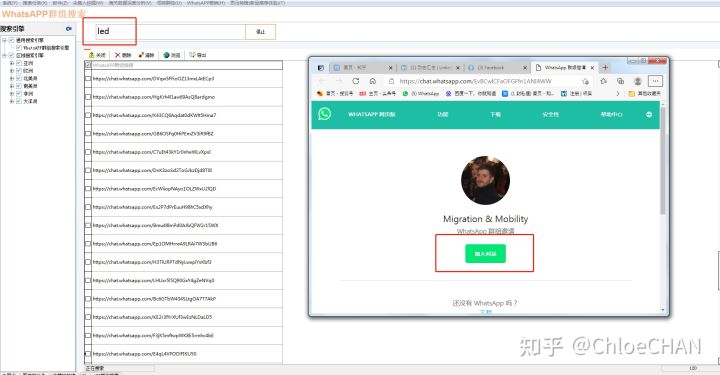Toggle the WhatsAPP群组搜索引擎 checkbox

18,48
